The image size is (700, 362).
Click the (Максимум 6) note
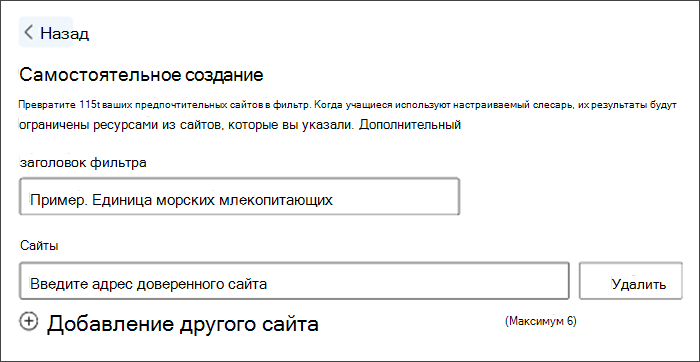tap(541, 321)
